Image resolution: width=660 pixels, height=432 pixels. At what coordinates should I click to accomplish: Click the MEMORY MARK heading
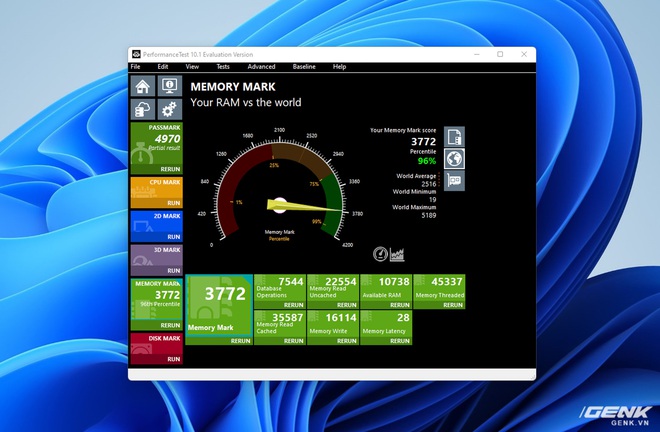(x=233, y=87)
